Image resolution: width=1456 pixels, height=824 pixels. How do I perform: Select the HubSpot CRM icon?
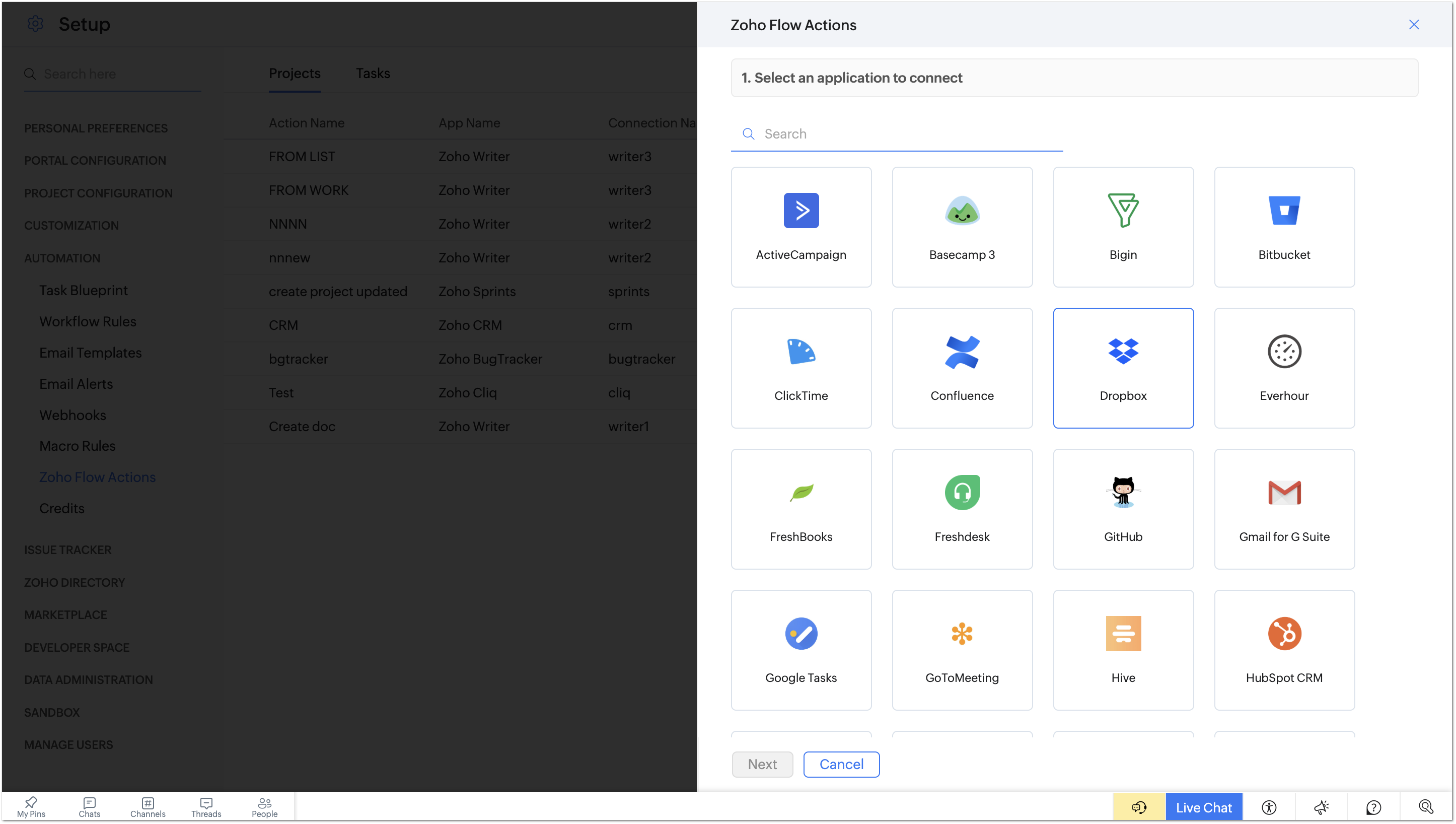click(1283, 633)
